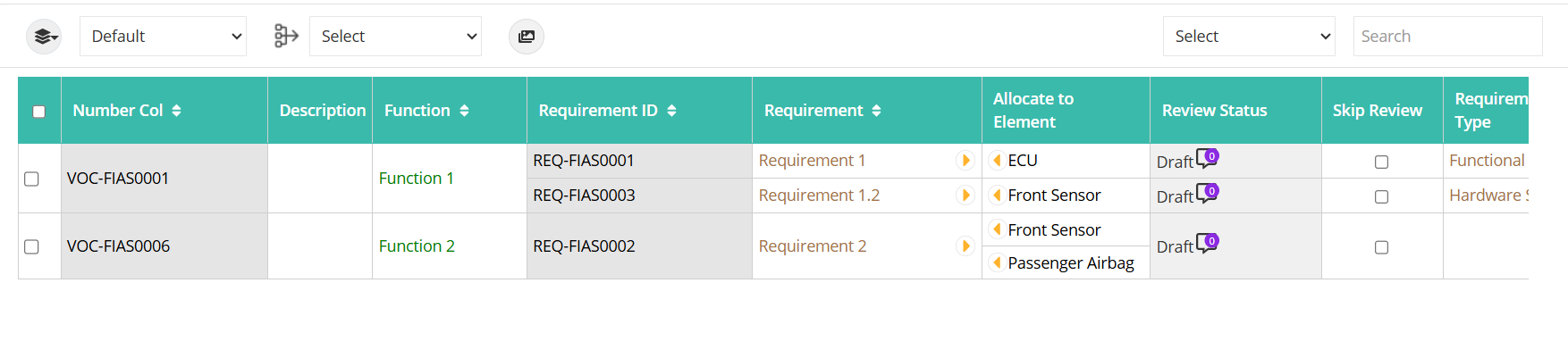Viewport: 1568px width, 358px height.
Task: Click orange right arrow next to Requirement 1
Action: (965, 161)
